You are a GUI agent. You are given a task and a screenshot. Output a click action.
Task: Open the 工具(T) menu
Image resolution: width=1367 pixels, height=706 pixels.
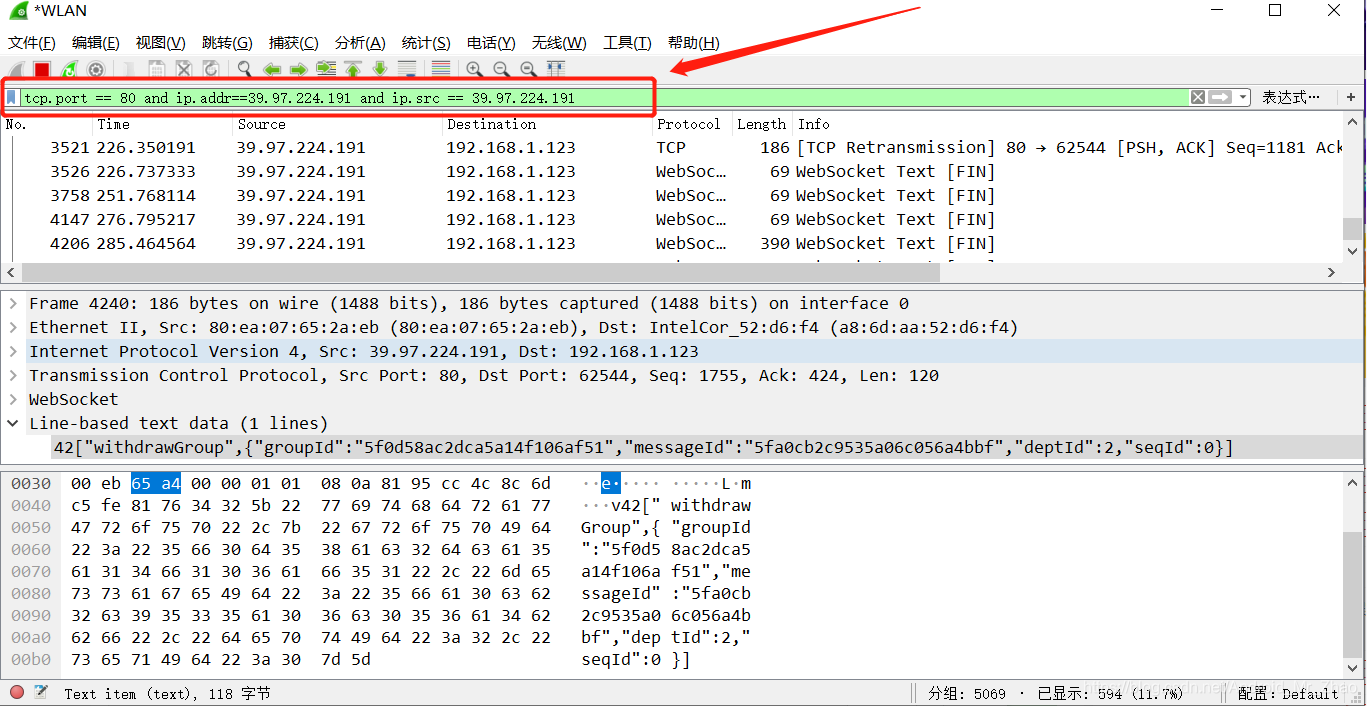tap(627, 43)
